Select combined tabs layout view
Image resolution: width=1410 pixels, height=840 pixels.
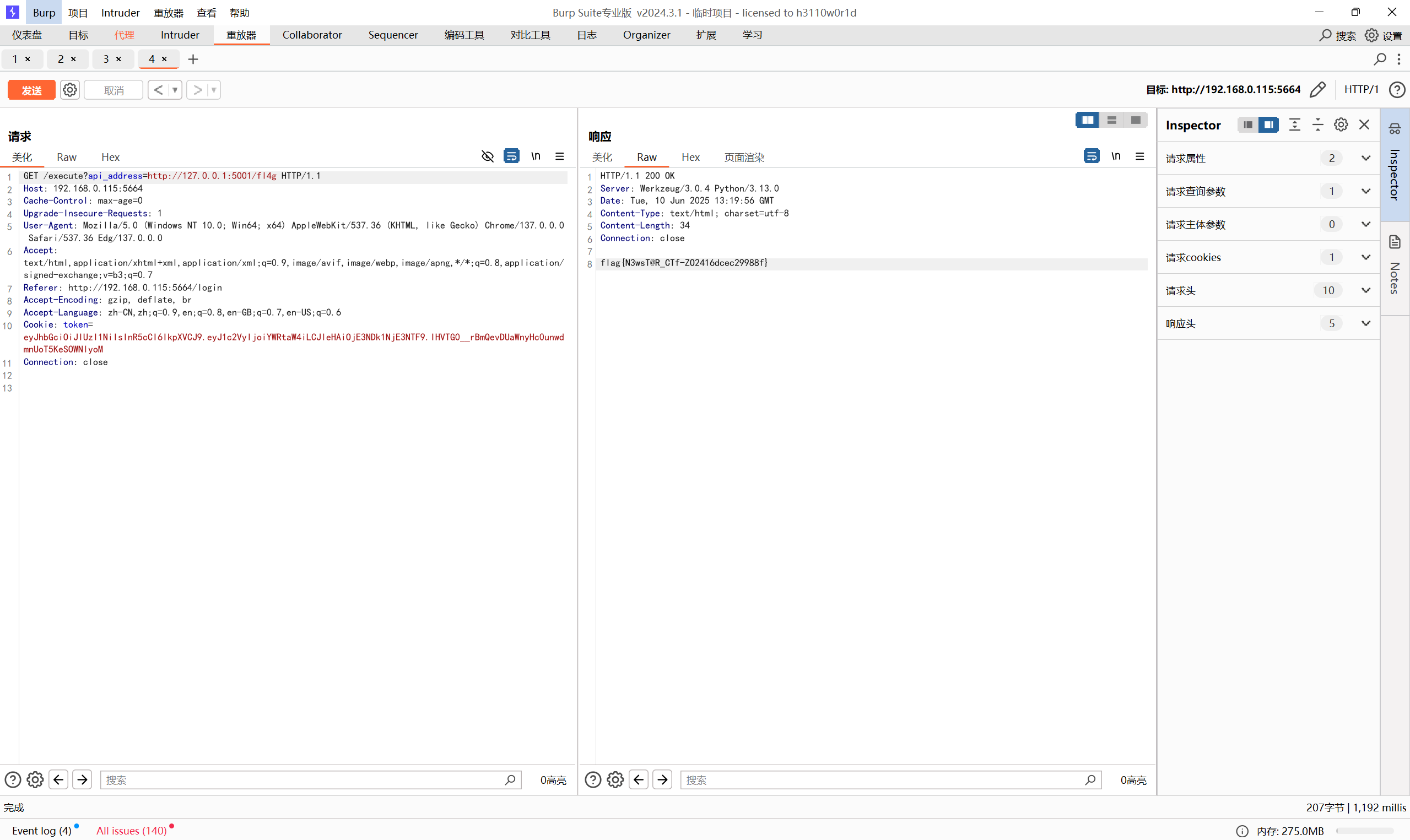(1136, 120)
